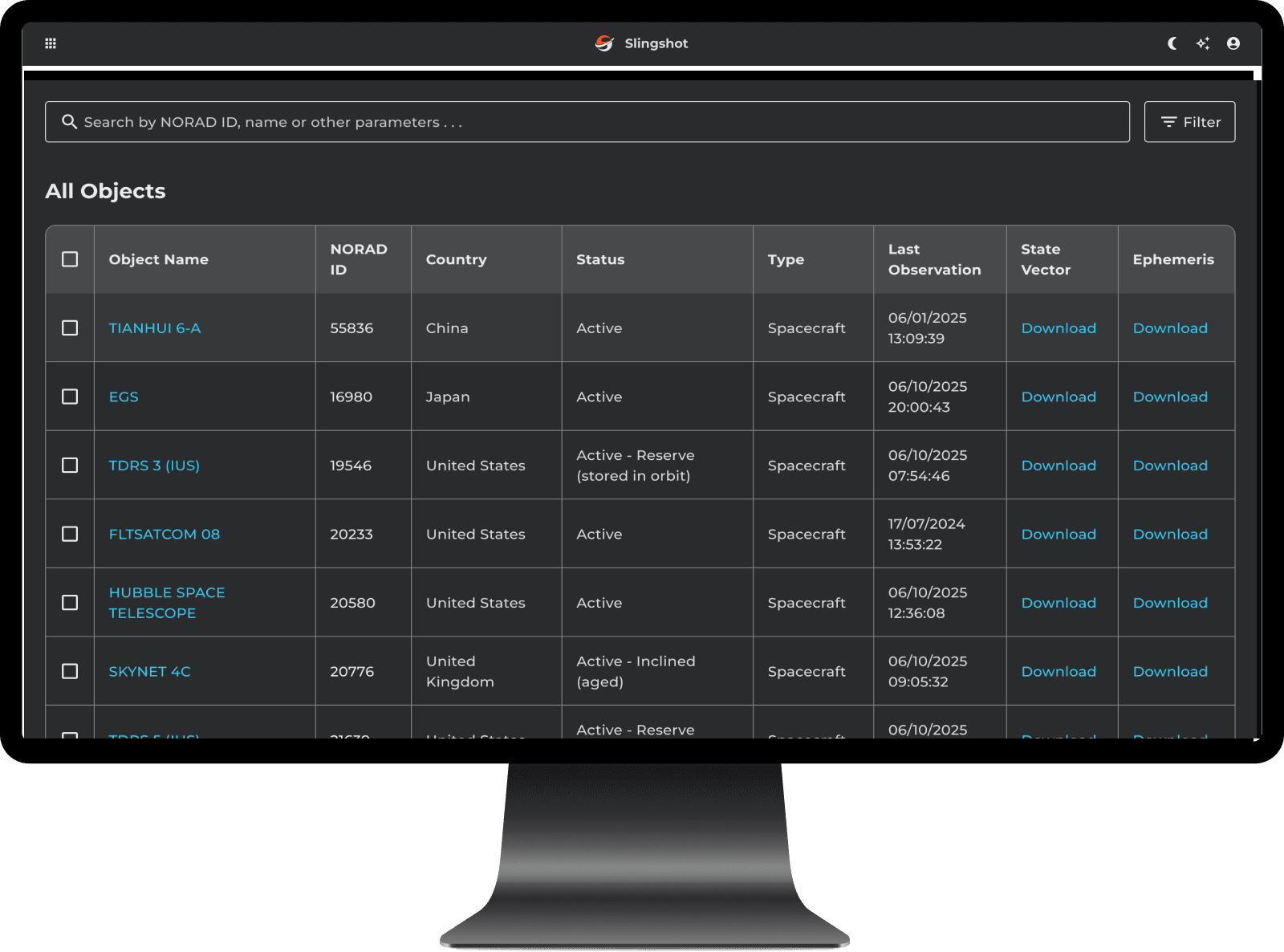Download state vector for Hubble Space Telescope

(1058, 603)
